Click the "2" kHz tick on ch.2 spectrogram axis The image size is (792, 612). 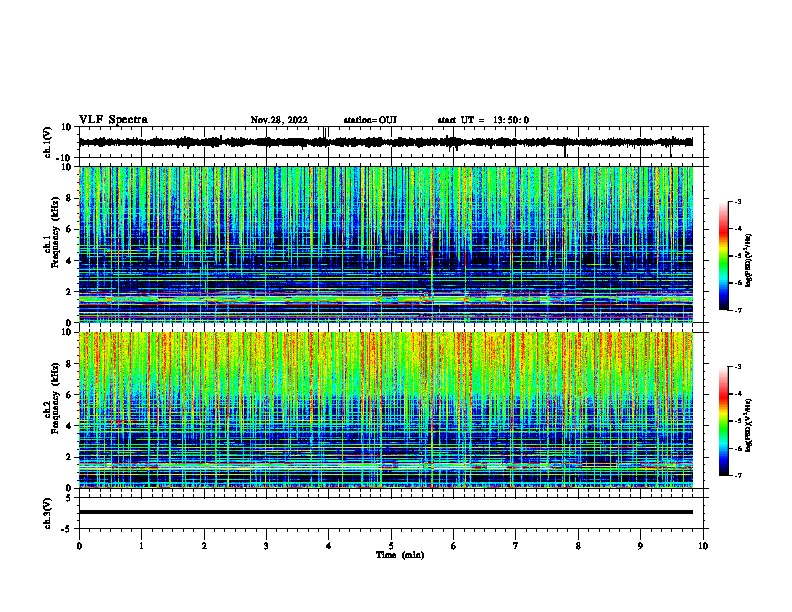[x=70, y=457]
